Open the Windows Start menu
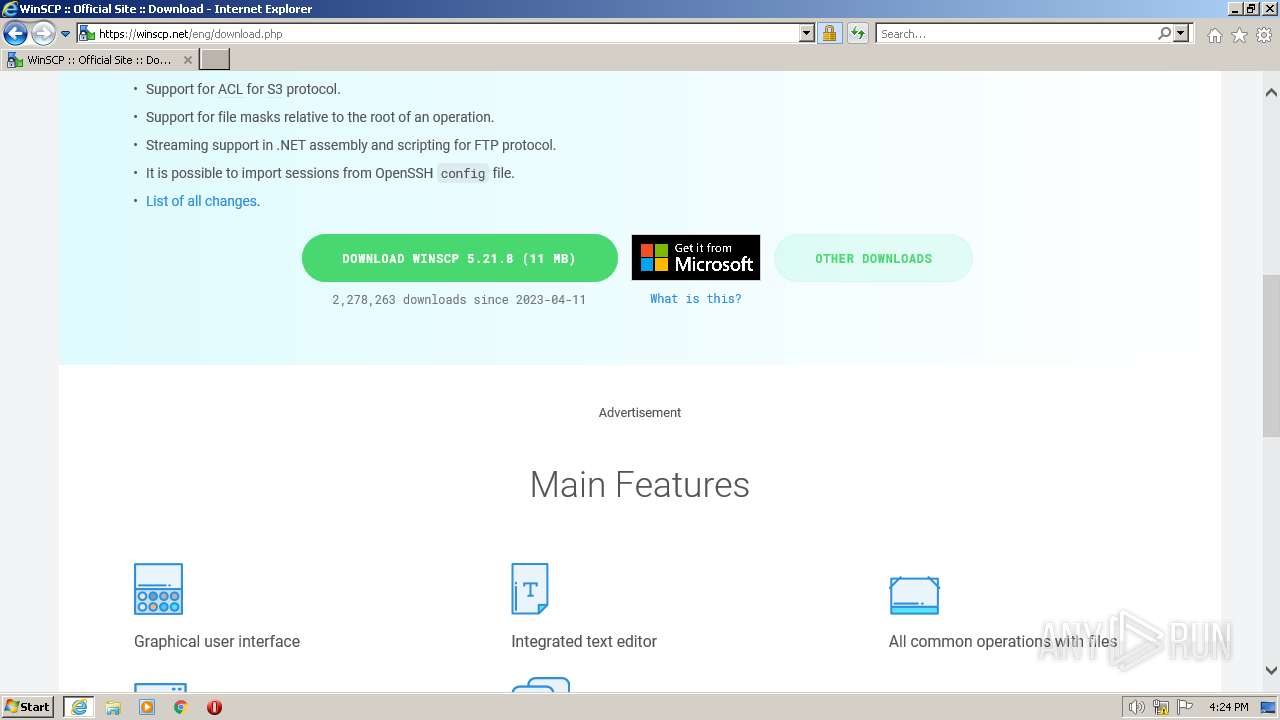The height and width of the screenshot is (720, 1280). 28,707
